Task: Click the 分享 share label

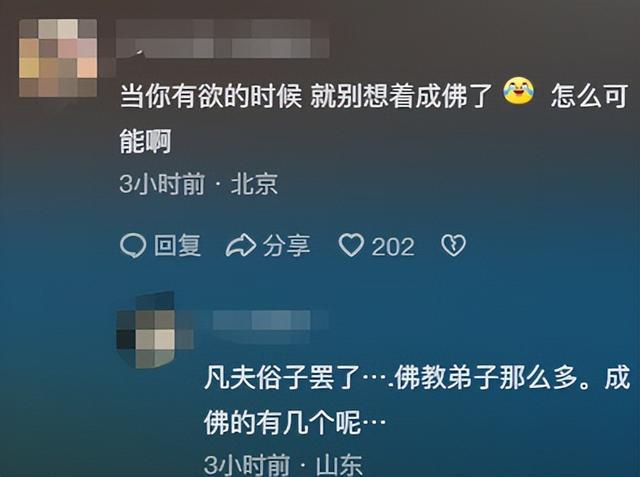Action: (x=287, y=246)
